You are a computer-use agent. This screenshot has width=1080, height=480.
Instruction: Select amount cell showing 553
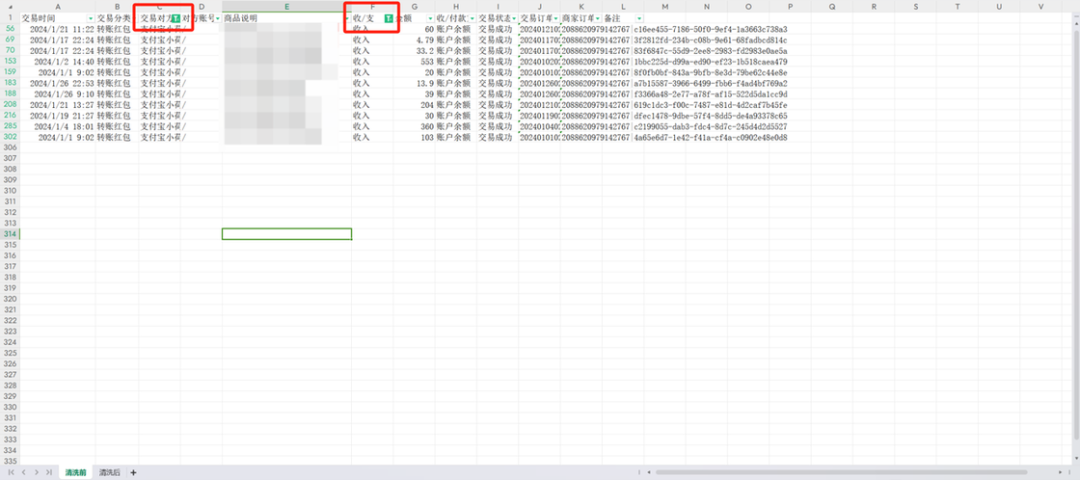coord(414,61)
